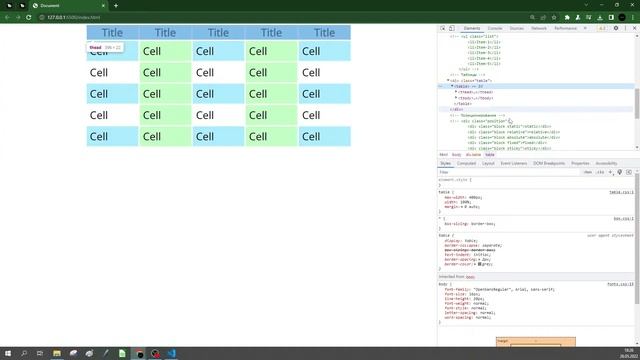This screenshot has height=360, width=640.
Task: Click the last Title header cell
Action: point(324,33)
